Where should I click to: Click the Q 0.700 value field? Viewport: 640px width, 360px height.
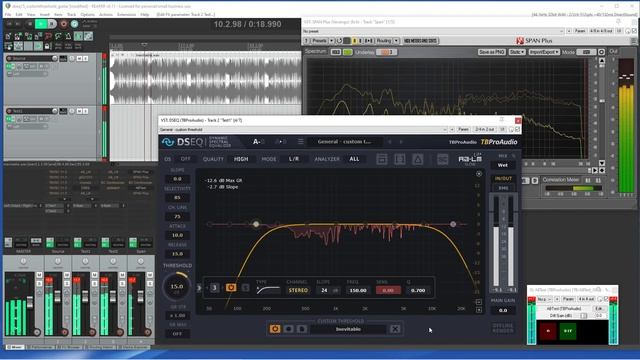(418, 290)
